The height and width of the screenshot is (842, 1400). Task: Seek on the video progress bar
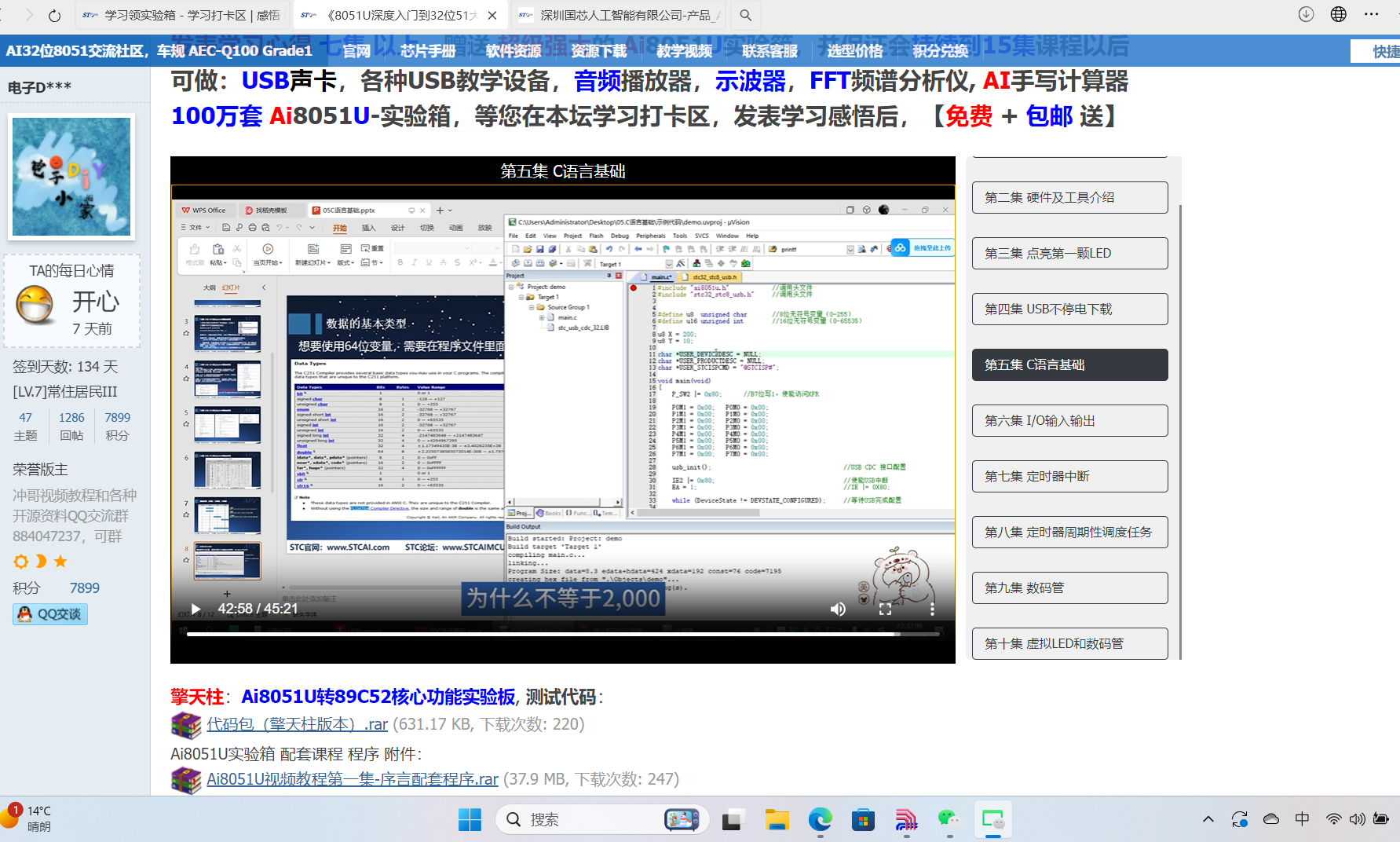coord(563,634)
